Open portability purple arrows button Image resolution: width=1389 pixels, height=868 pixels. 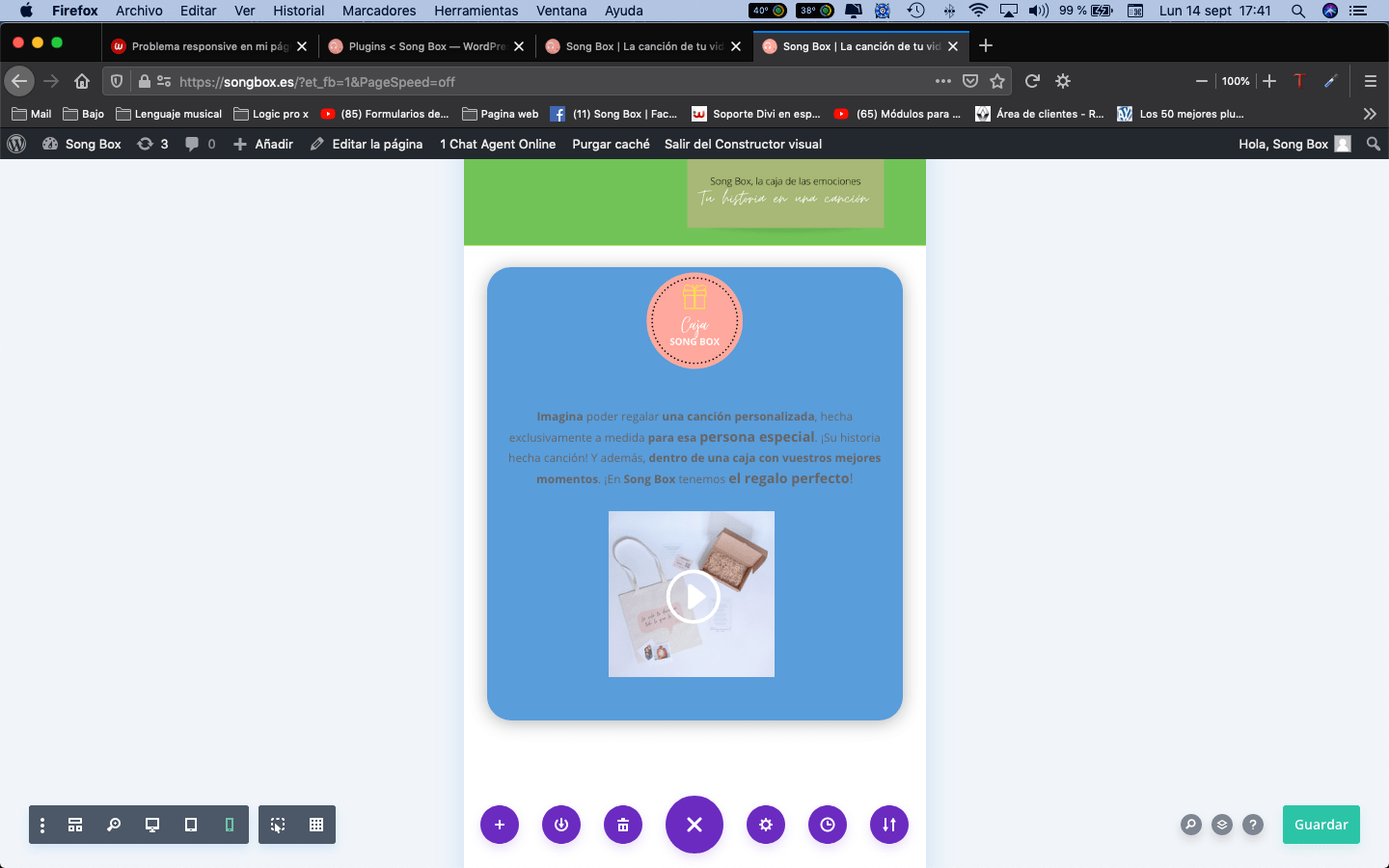[x=889, y=825]
